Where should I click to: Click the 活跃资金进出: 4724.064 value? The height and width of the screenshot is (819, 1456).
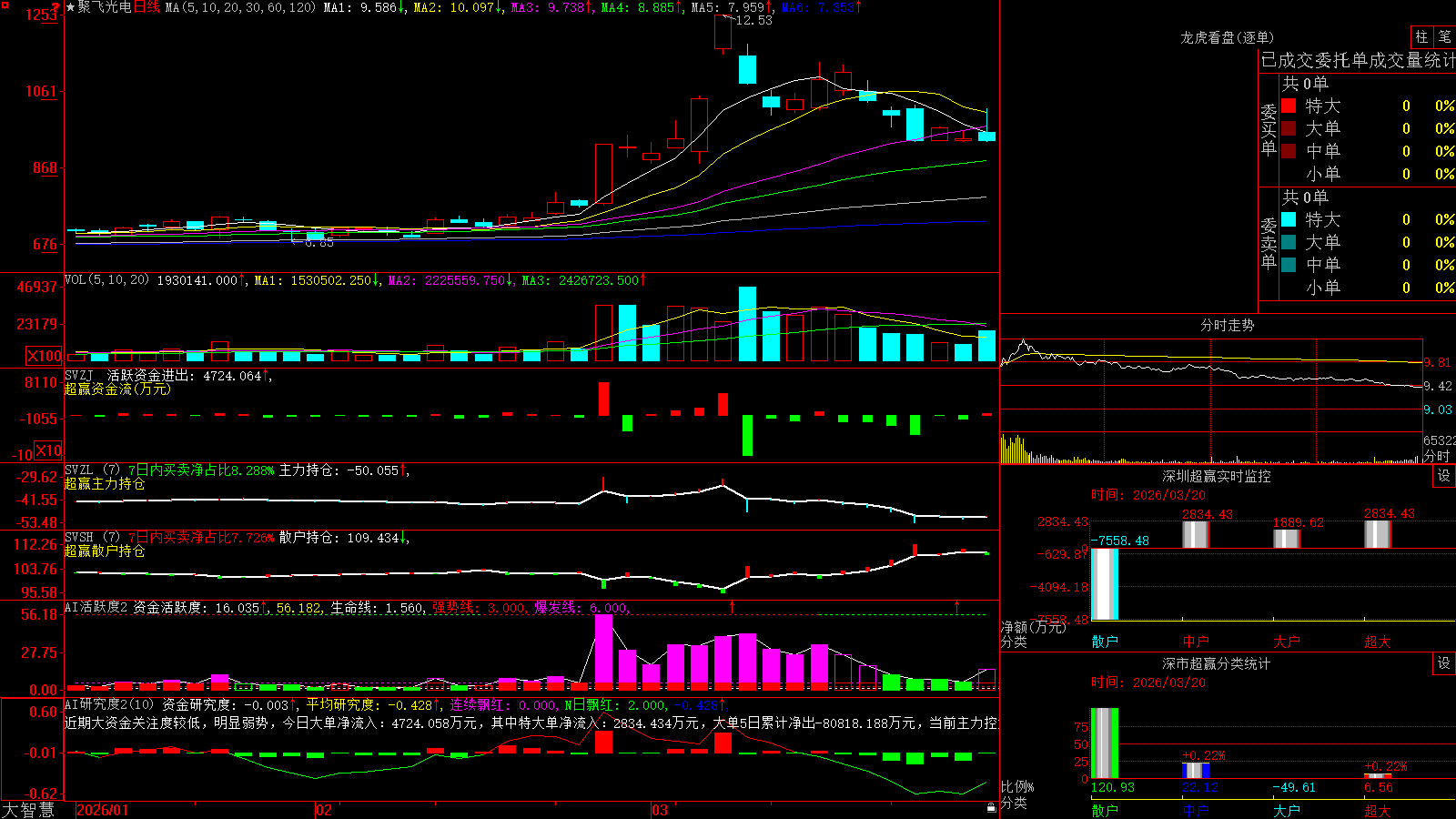pyautogui.click(x=185, y=376)
